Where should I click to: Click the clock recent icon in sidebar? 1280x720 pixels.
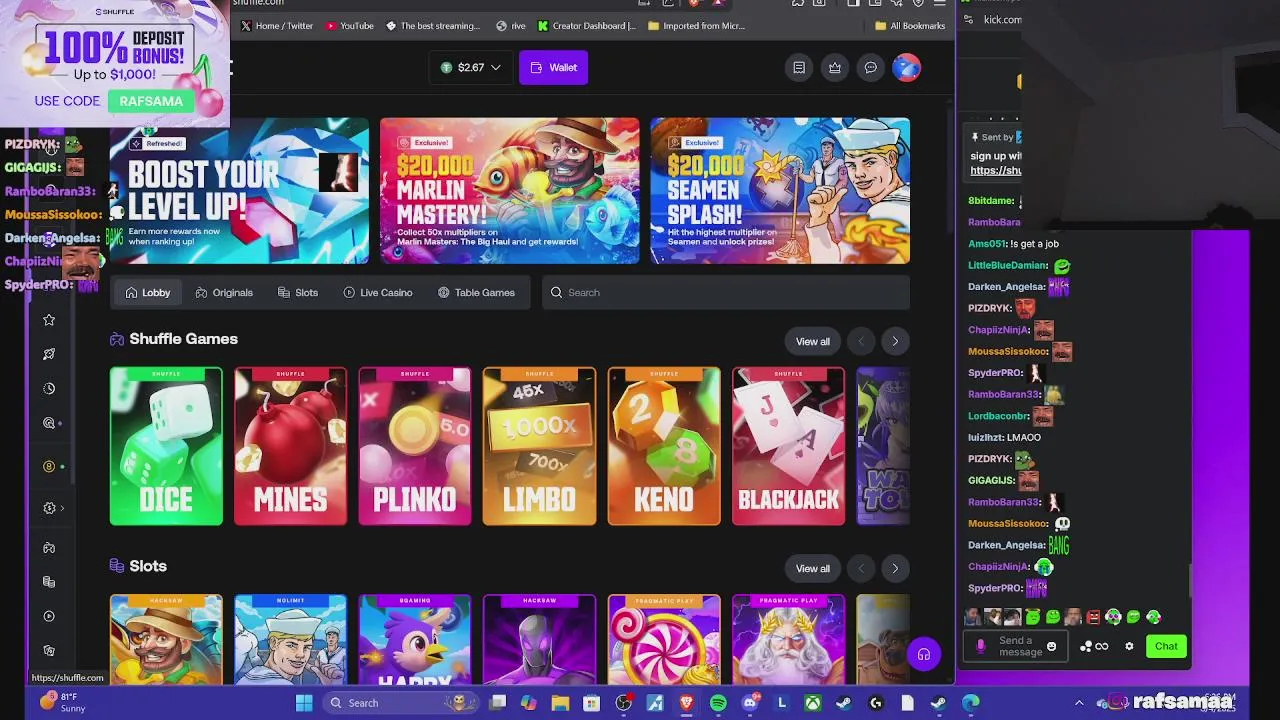point(49,388)
